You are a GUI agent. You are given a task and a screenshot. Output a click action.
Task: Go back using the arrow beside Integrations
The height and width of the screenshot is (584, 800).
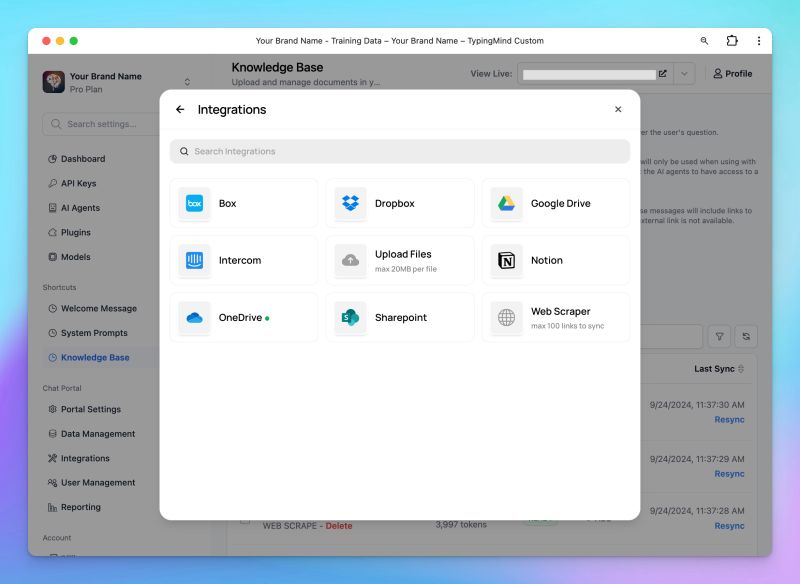(x=180, y=110)
